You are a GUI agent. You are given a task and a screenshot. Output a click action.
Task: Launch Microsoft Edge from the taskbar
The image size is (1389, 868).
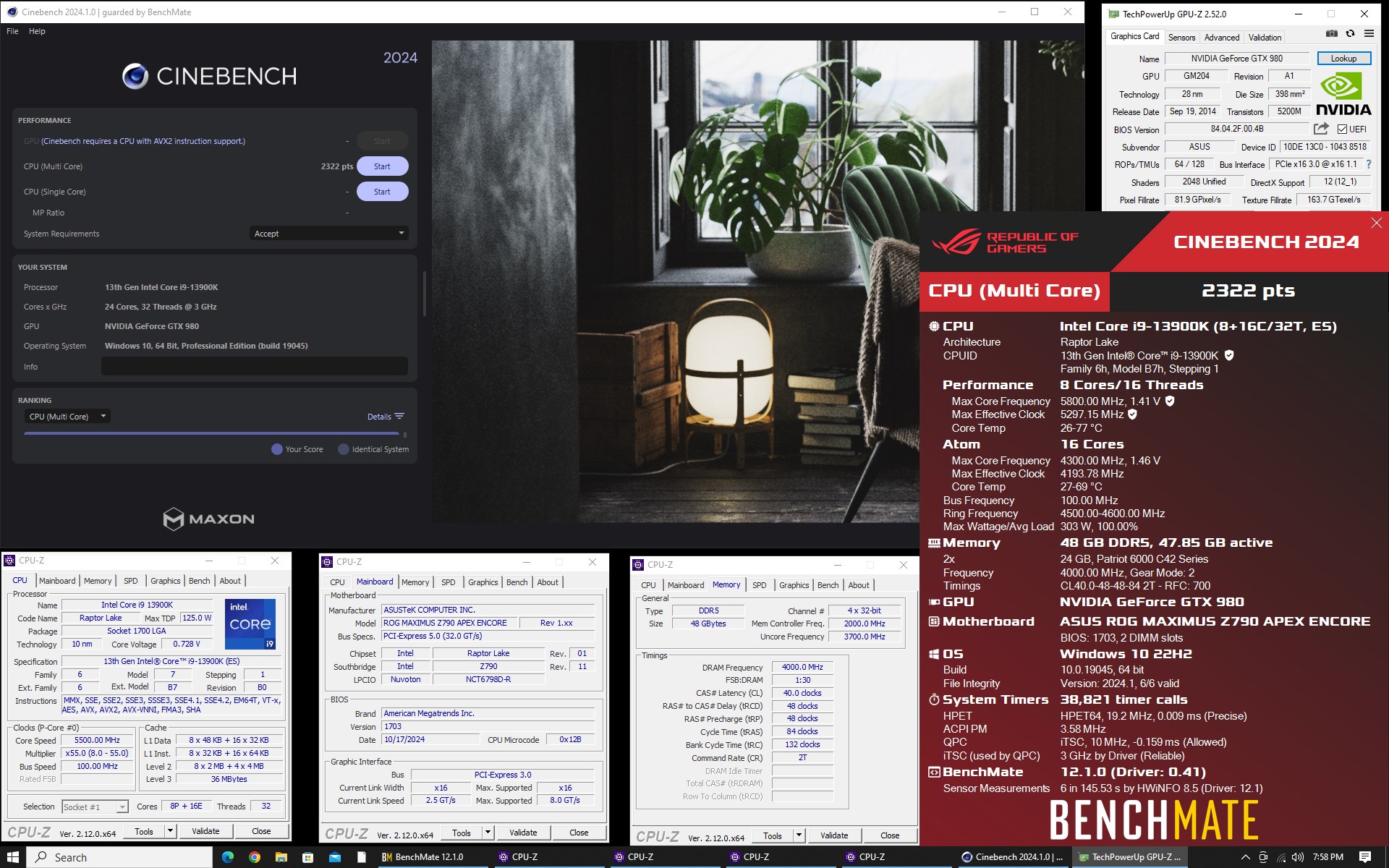click(x=228, y=857)
